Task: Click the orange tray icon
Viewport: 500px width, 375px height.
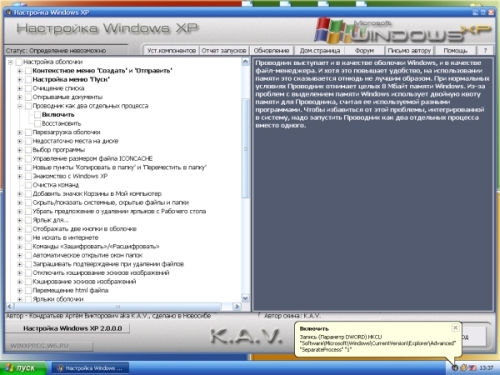Action: (463, 368)
